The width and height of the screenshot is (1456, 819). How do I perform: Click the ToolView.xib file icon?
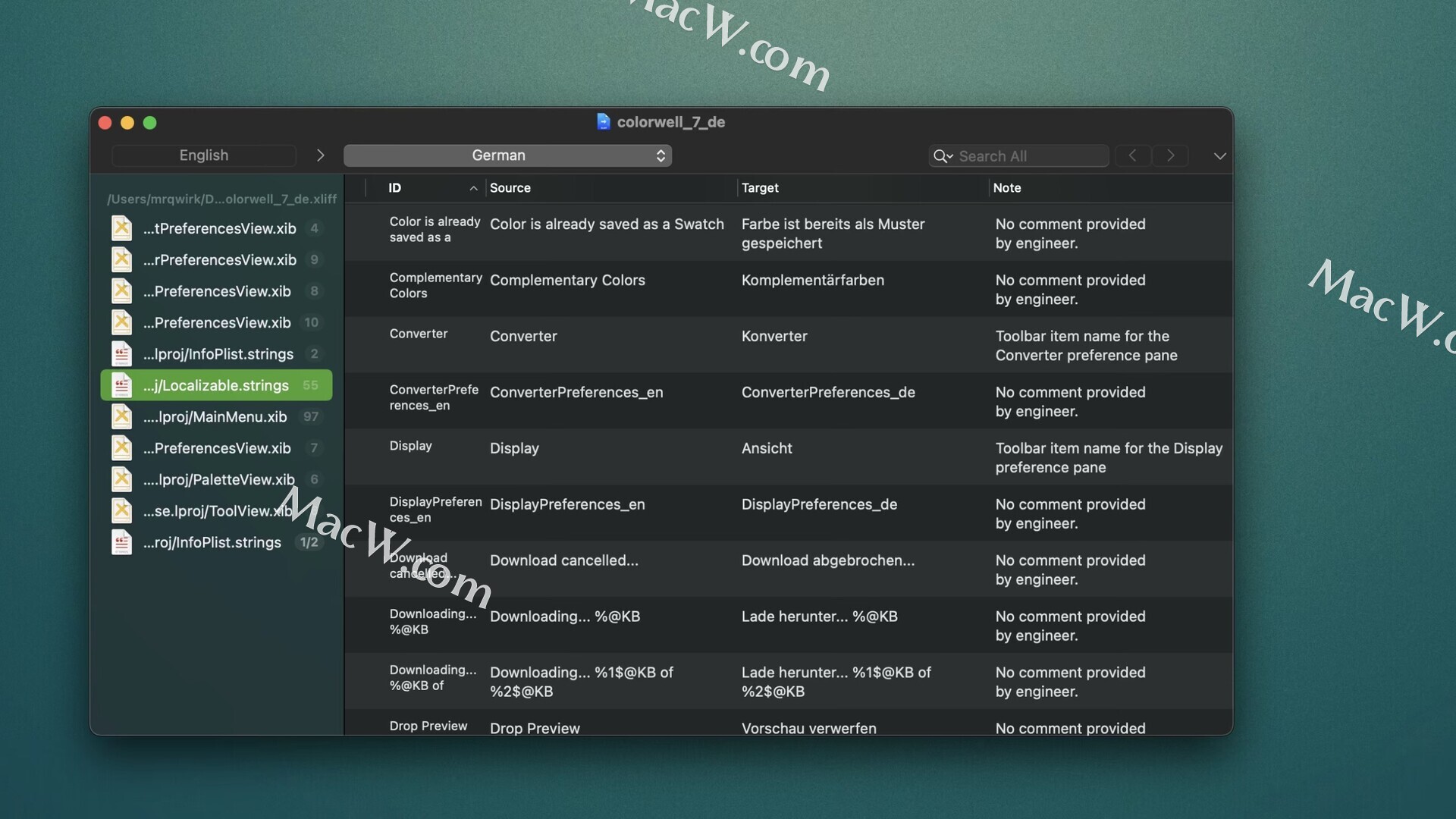(x=122, y=511)
